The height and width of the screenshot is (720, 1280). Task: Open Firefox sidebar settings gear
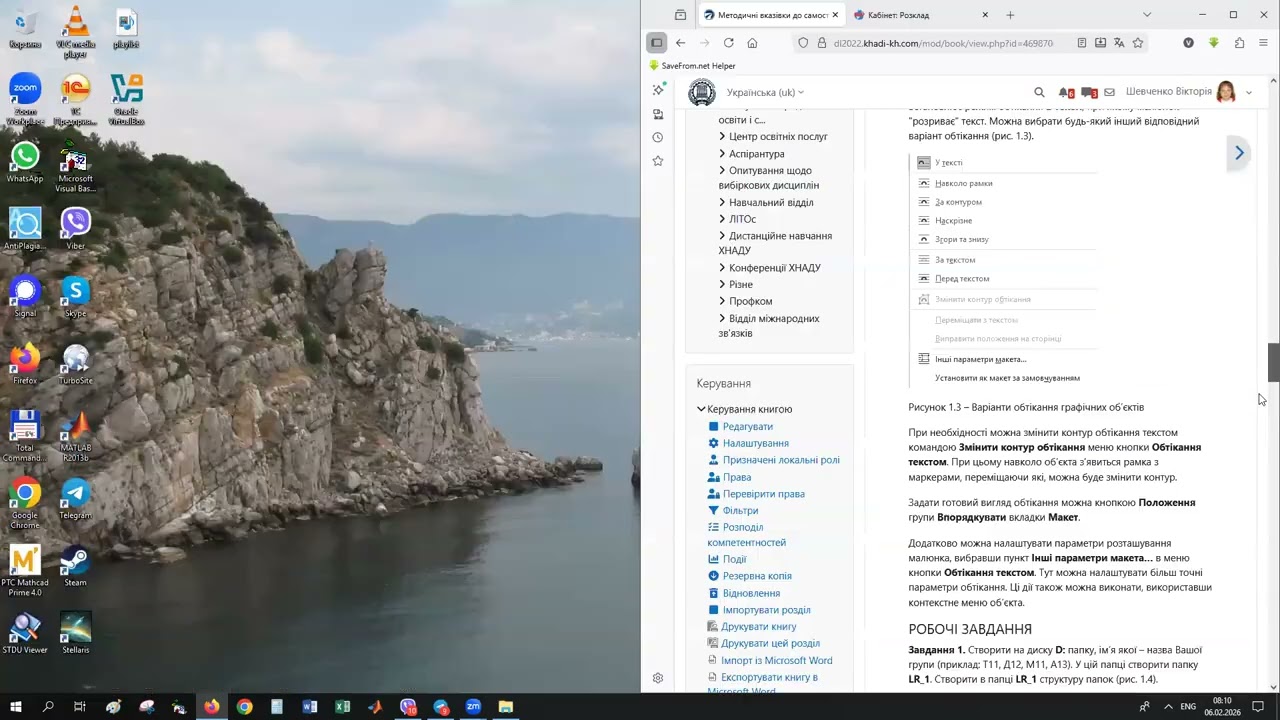pos(657,678)
